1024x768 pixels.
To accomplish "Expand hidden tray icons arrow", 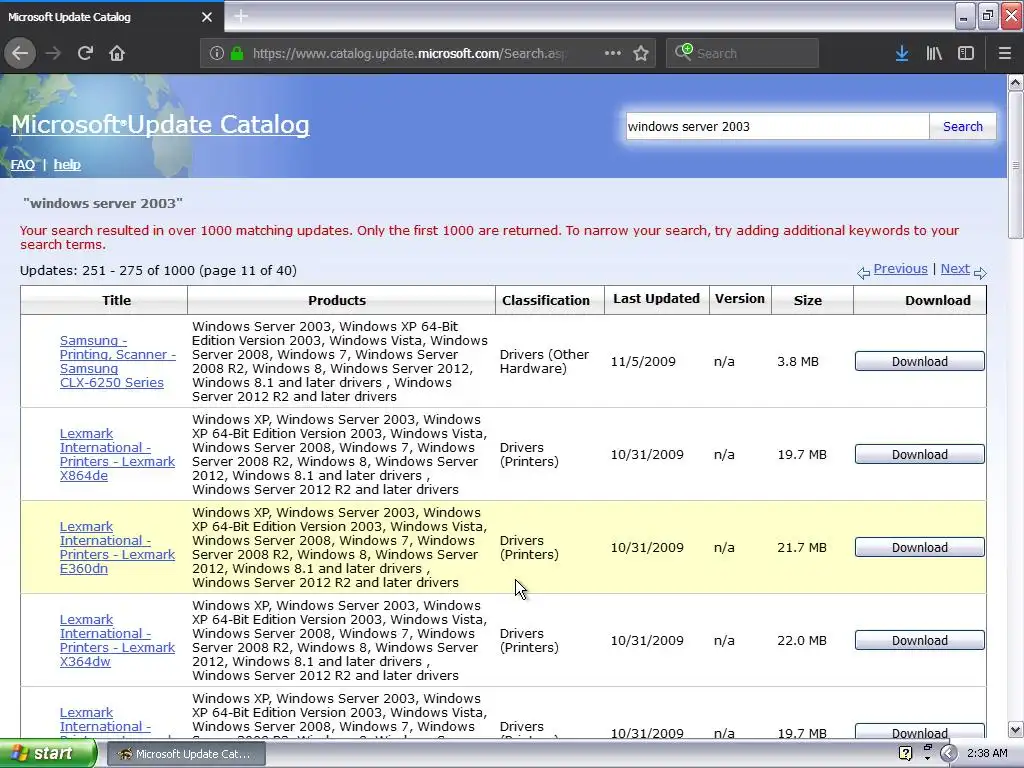I will click(948, 754).
